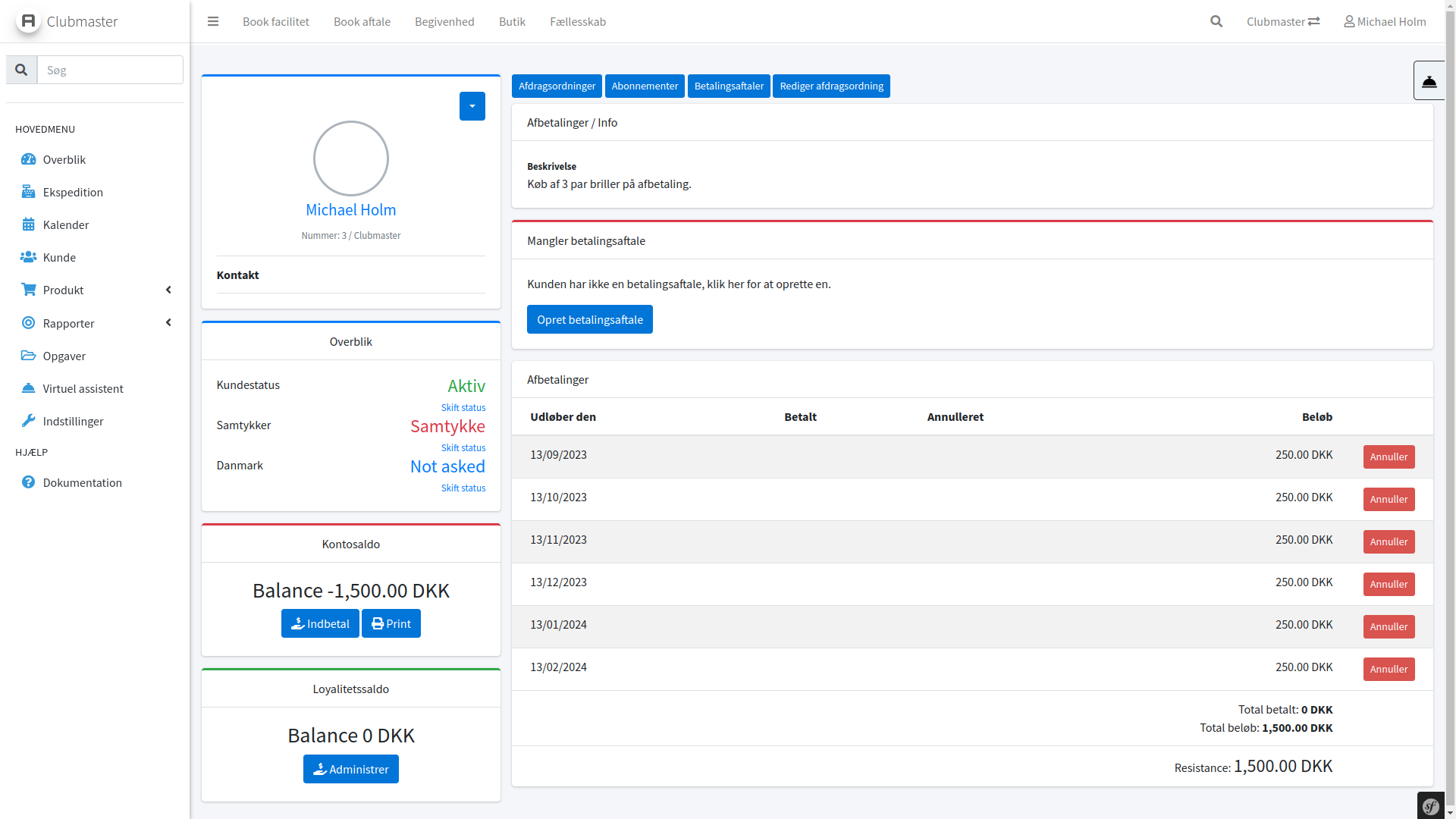
Task: Click the Symfony debug icon bottom right
Action: tap(1431, 806)
